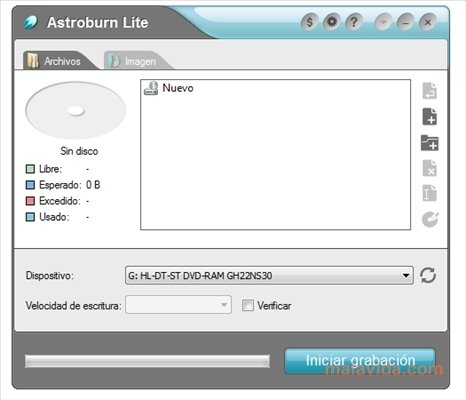Click the title bar drop-down arrow button
466x400 pixels.
[383, 22]
